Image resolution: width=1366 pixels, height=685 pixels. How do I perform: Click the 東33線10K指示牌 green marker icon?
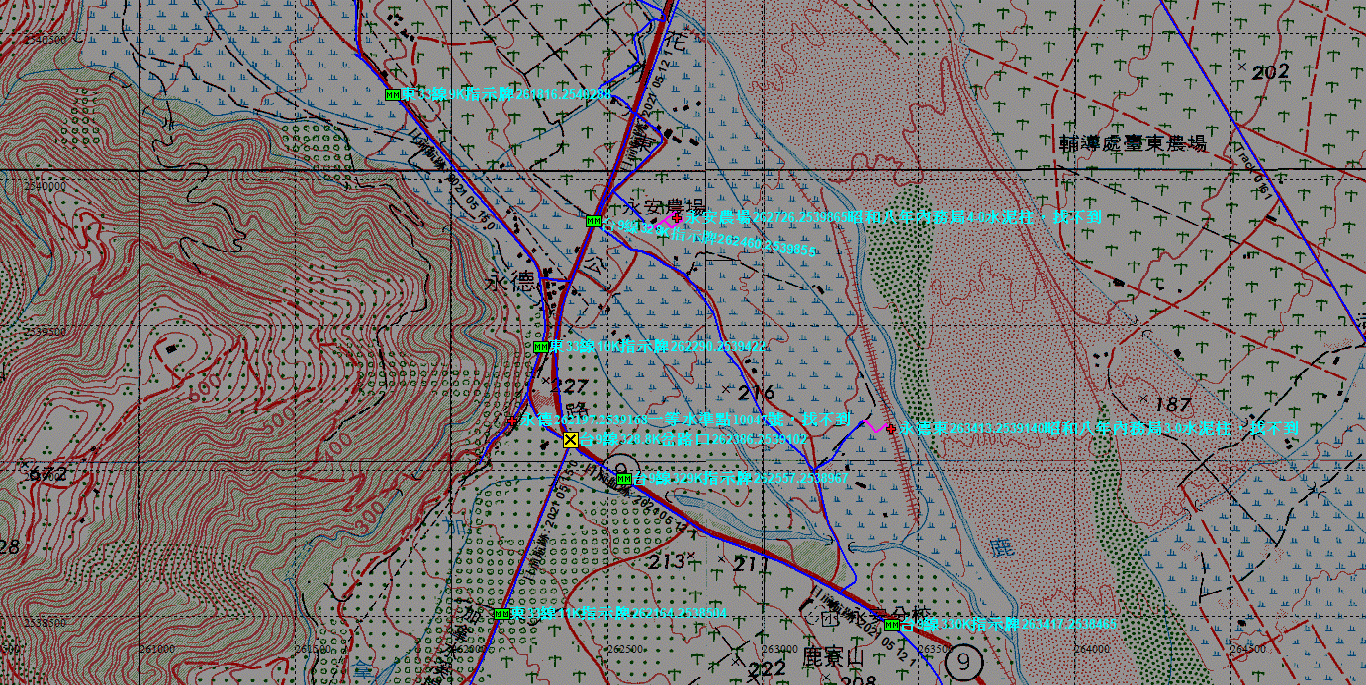540,347
